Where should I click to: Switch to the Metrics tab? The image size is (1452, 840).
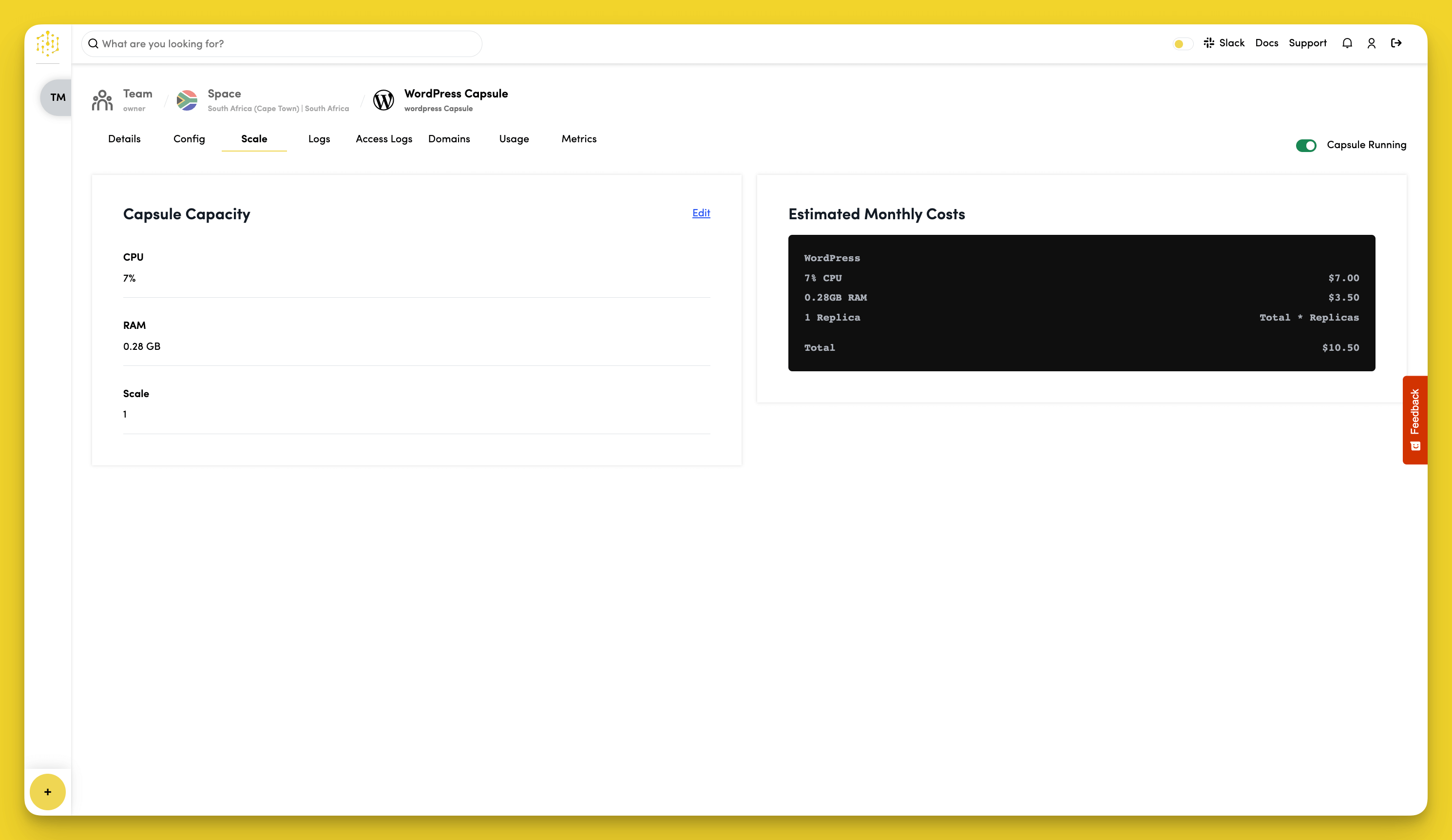coord(578,139)
